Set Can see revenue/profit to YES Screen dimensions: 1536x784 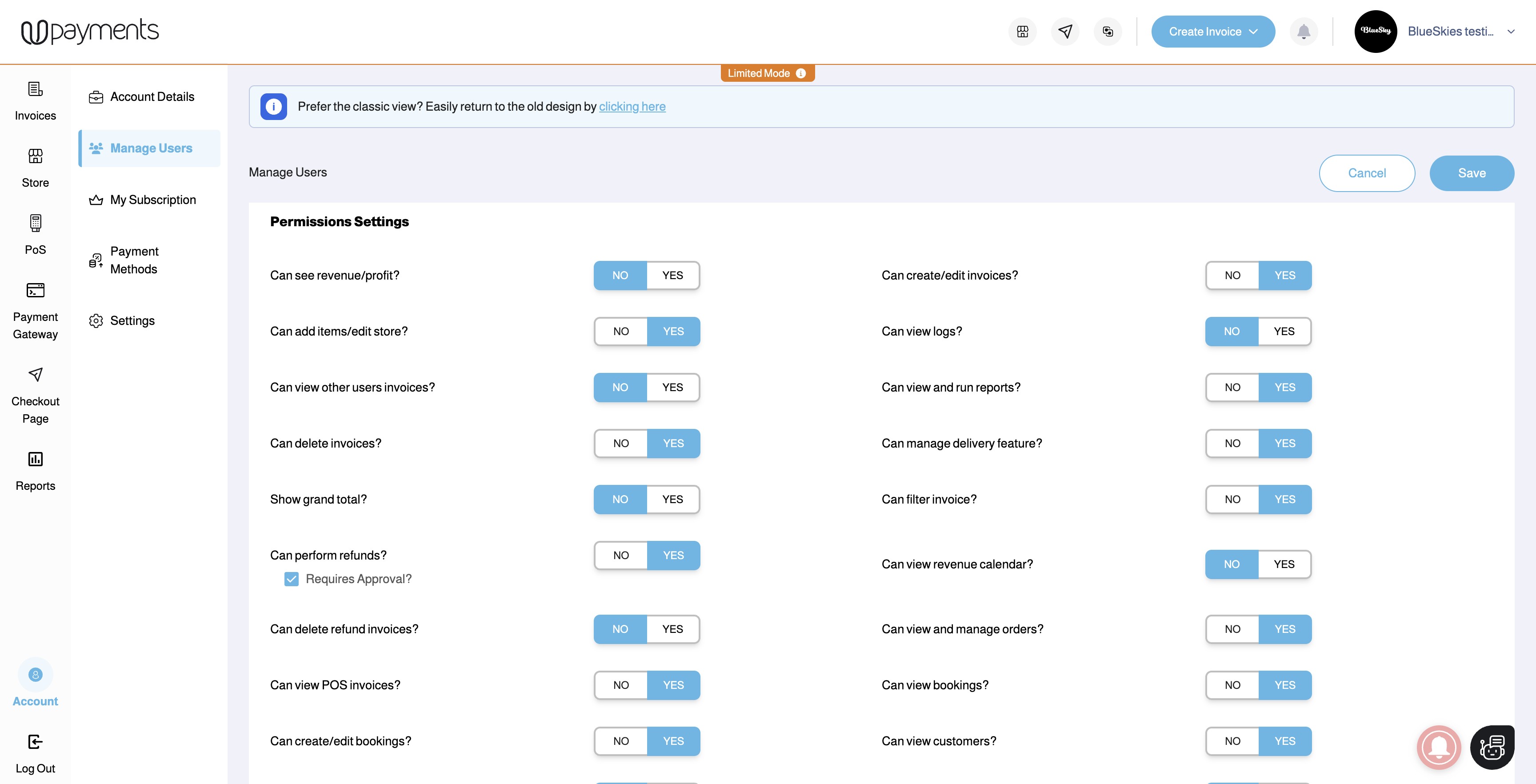(672, 276)
